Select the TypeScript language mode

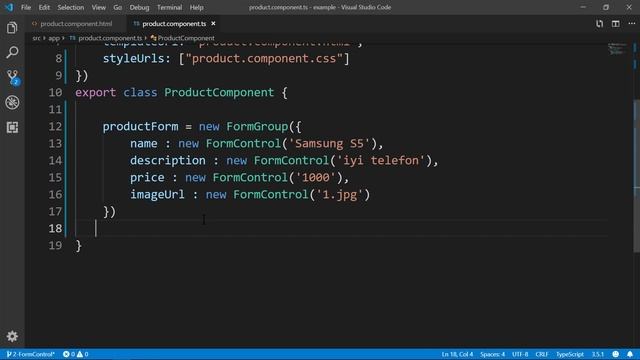(570, 354)
